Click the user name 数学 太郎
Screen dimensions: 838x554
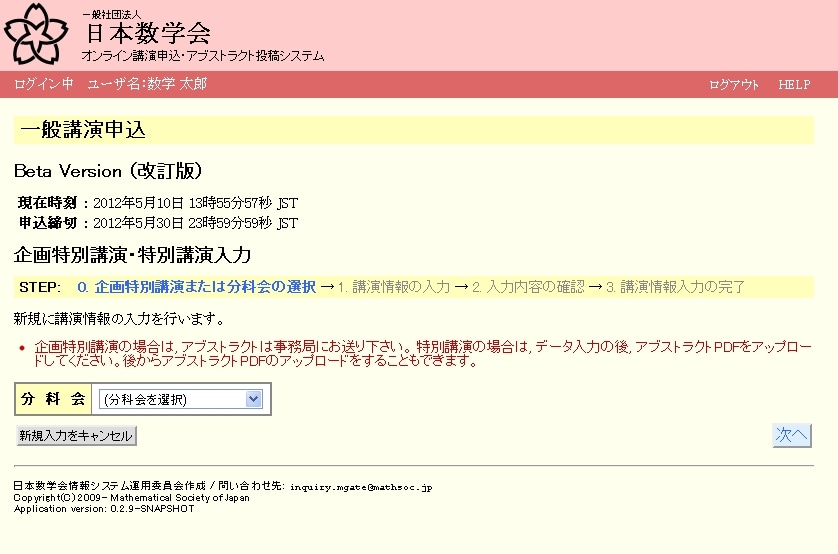pyautogui.click(x=176, y=84)
